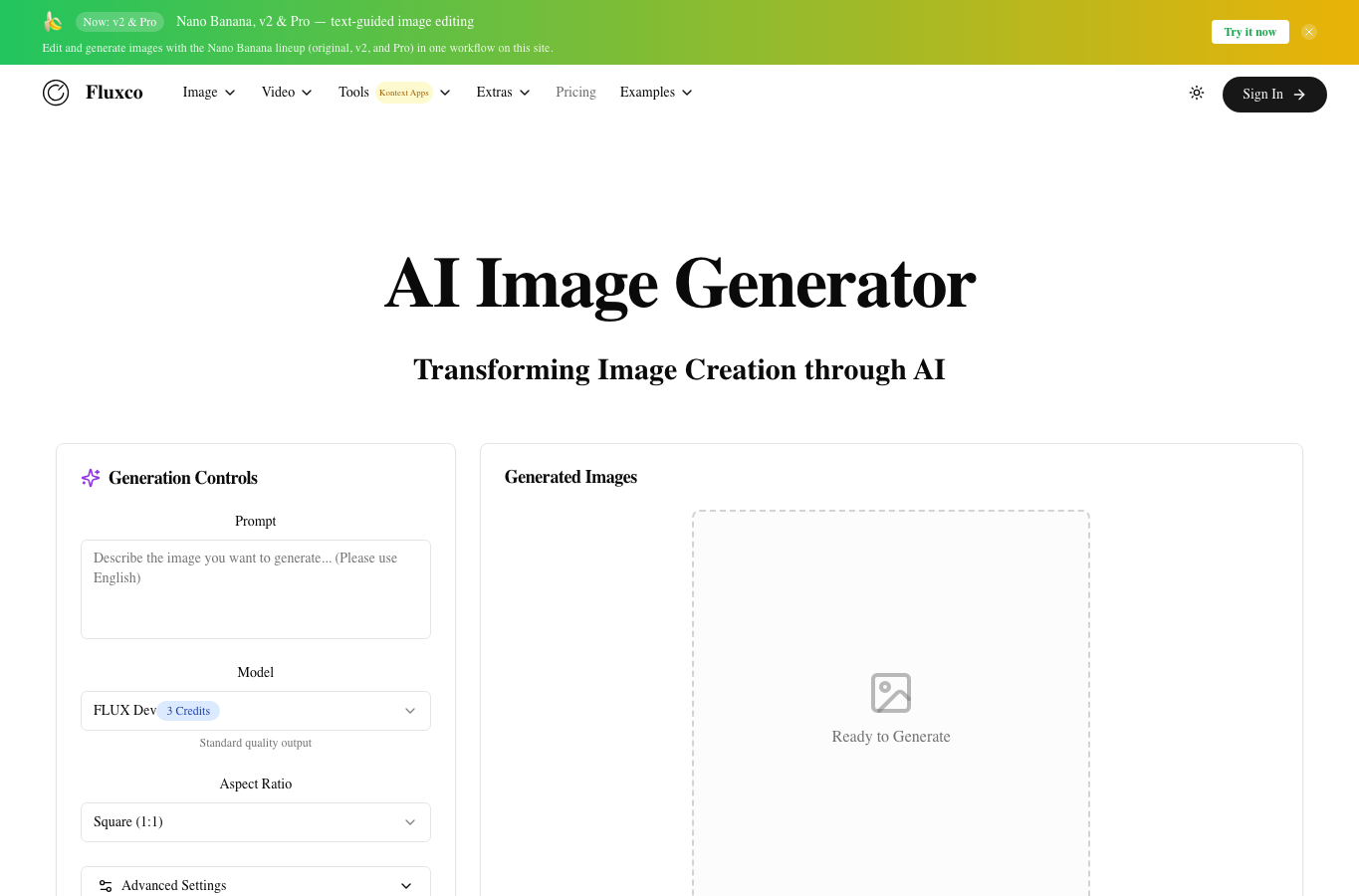The height and width of the screenshot is (896, 1359).
Task: Click the image placeholder icon above Ready to Generate
Action: [891, 693]
